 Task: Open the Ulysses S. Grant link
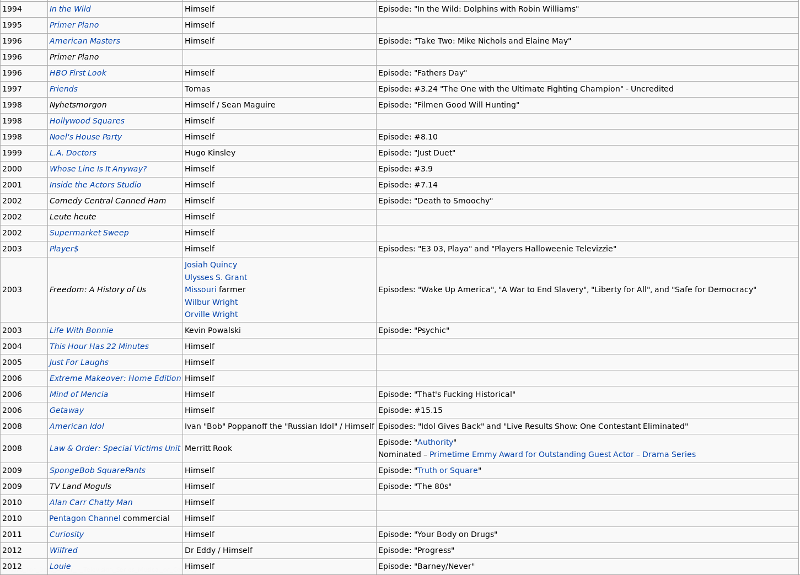(216, 277)
